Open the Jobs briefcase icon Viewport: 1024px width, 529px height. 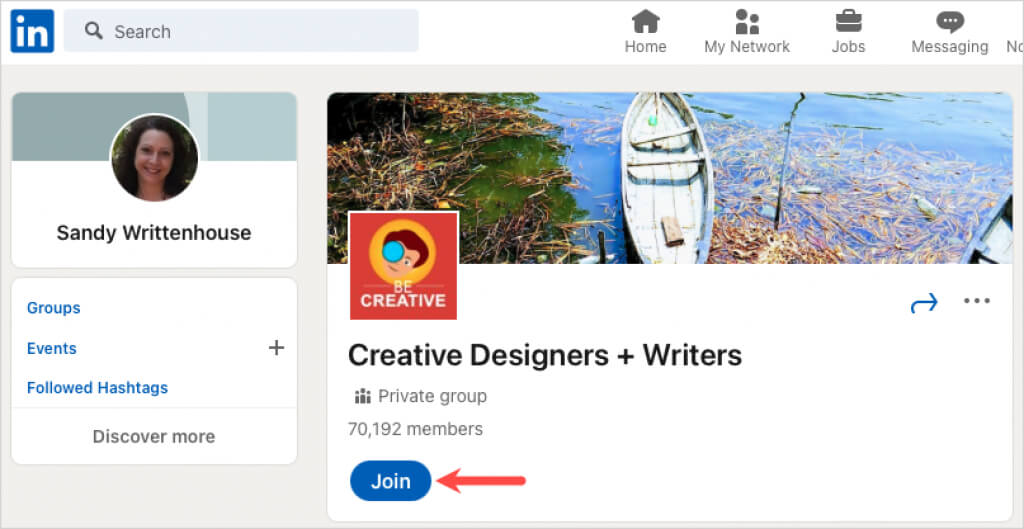coord(849,21)
